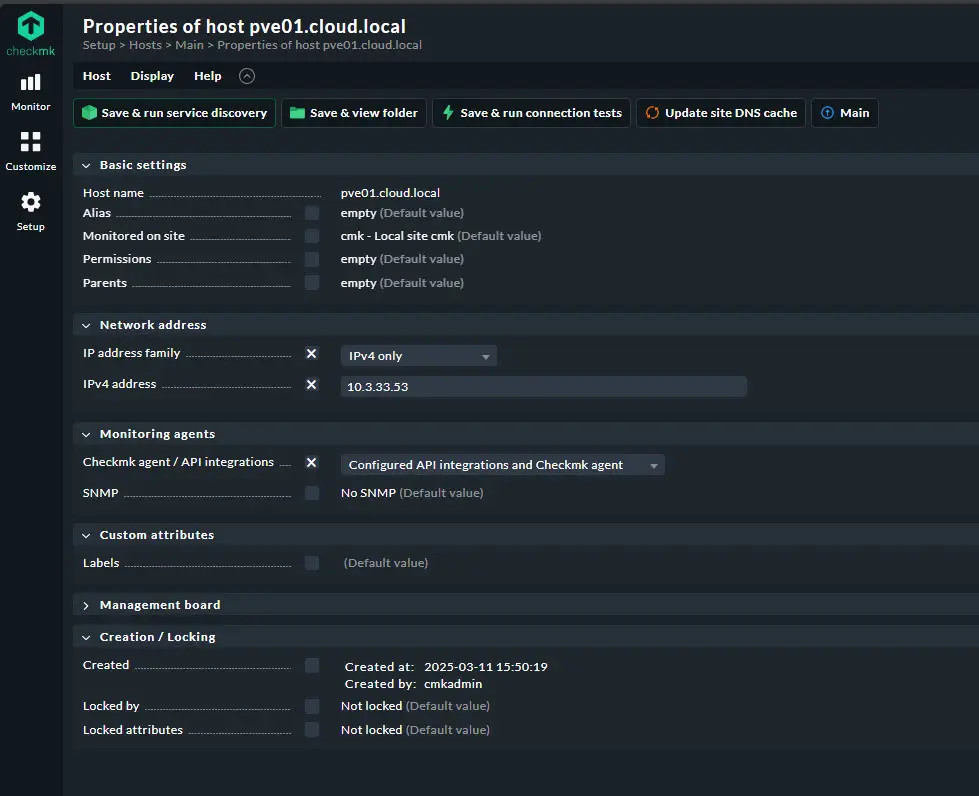Click the Main button
The image size is (979, 796).
pyautogui.click(x=845, y=113)
